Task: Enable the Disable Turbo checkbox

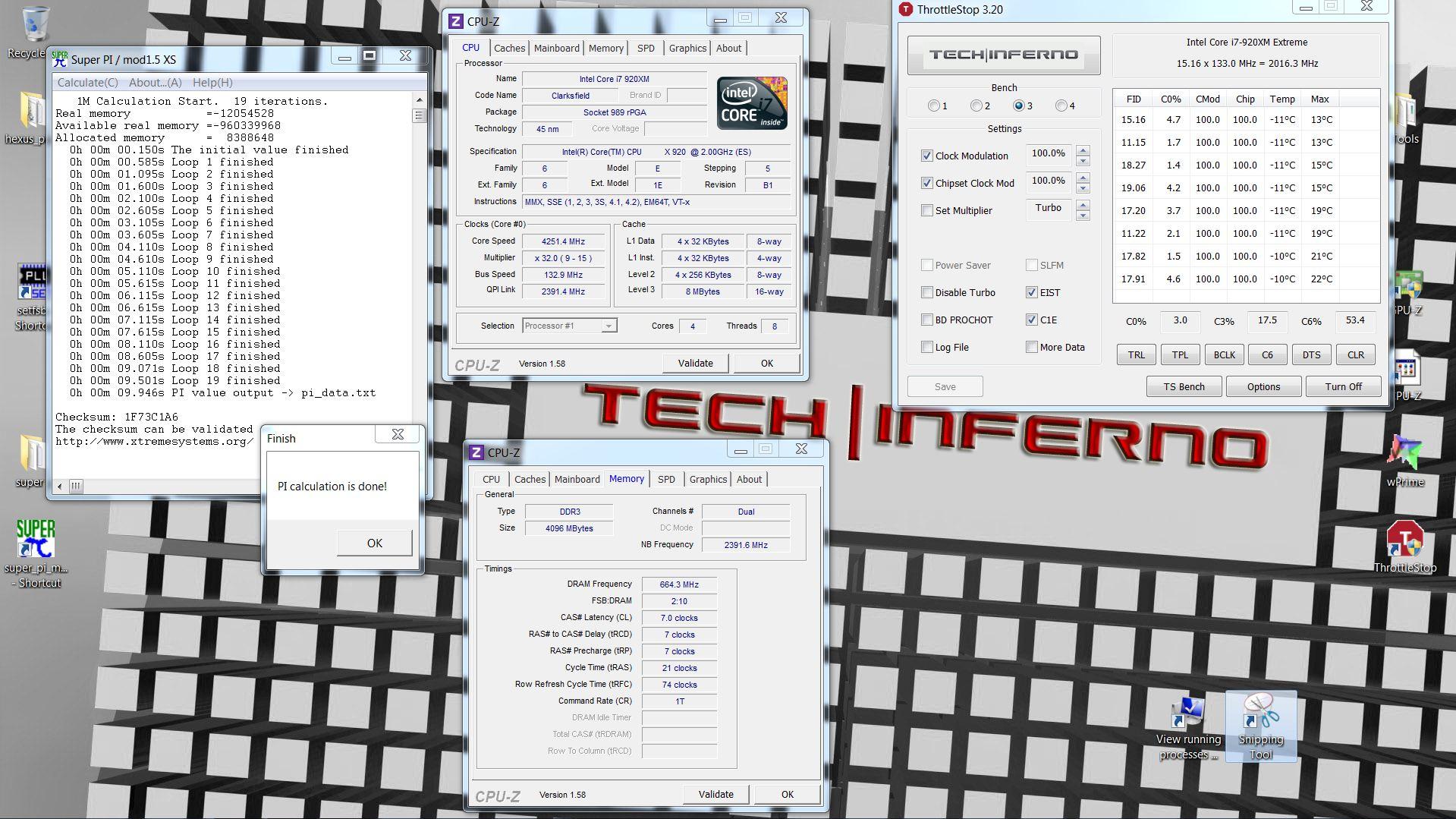Action: pyautogui.click(x=926, y=292)
